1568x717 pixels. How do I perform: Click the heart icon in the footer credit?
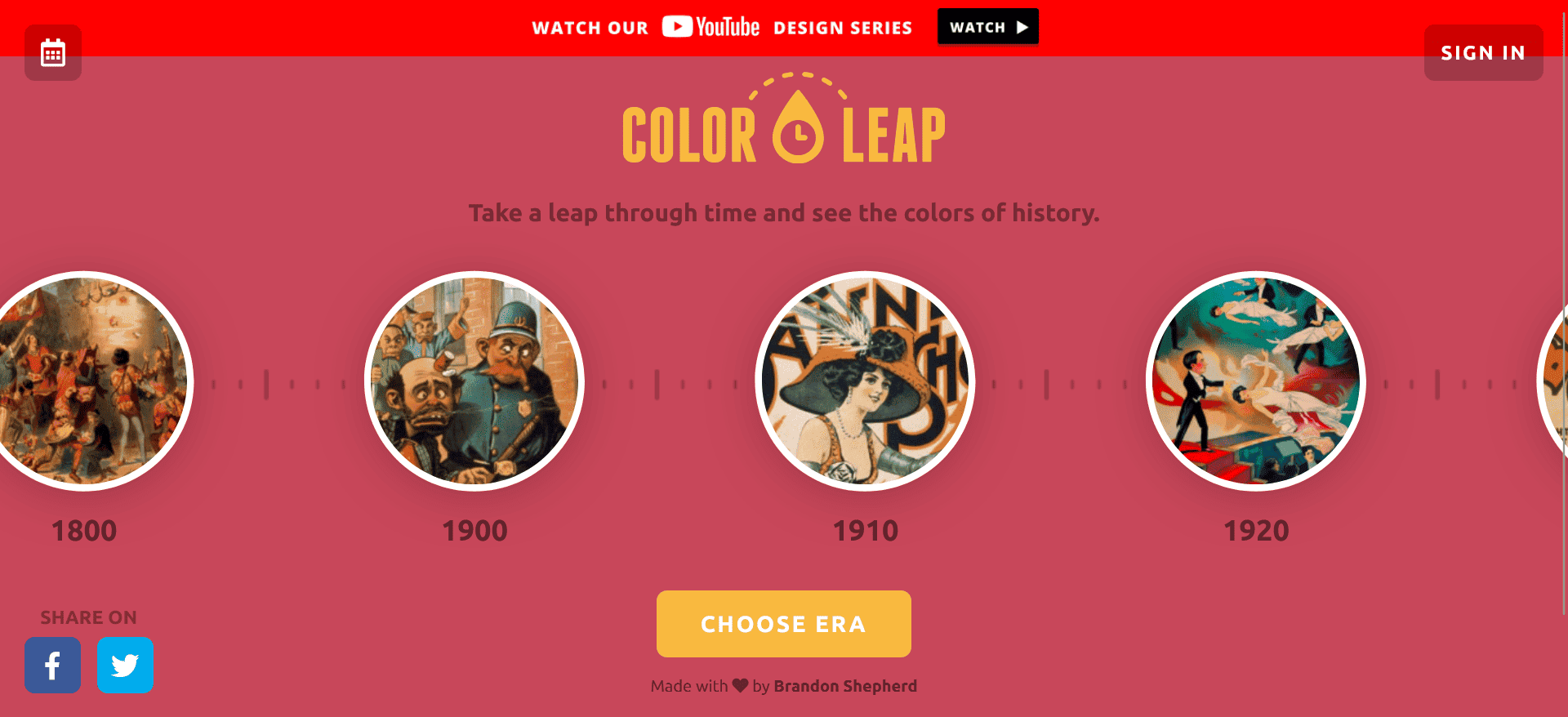coord(741,686)
